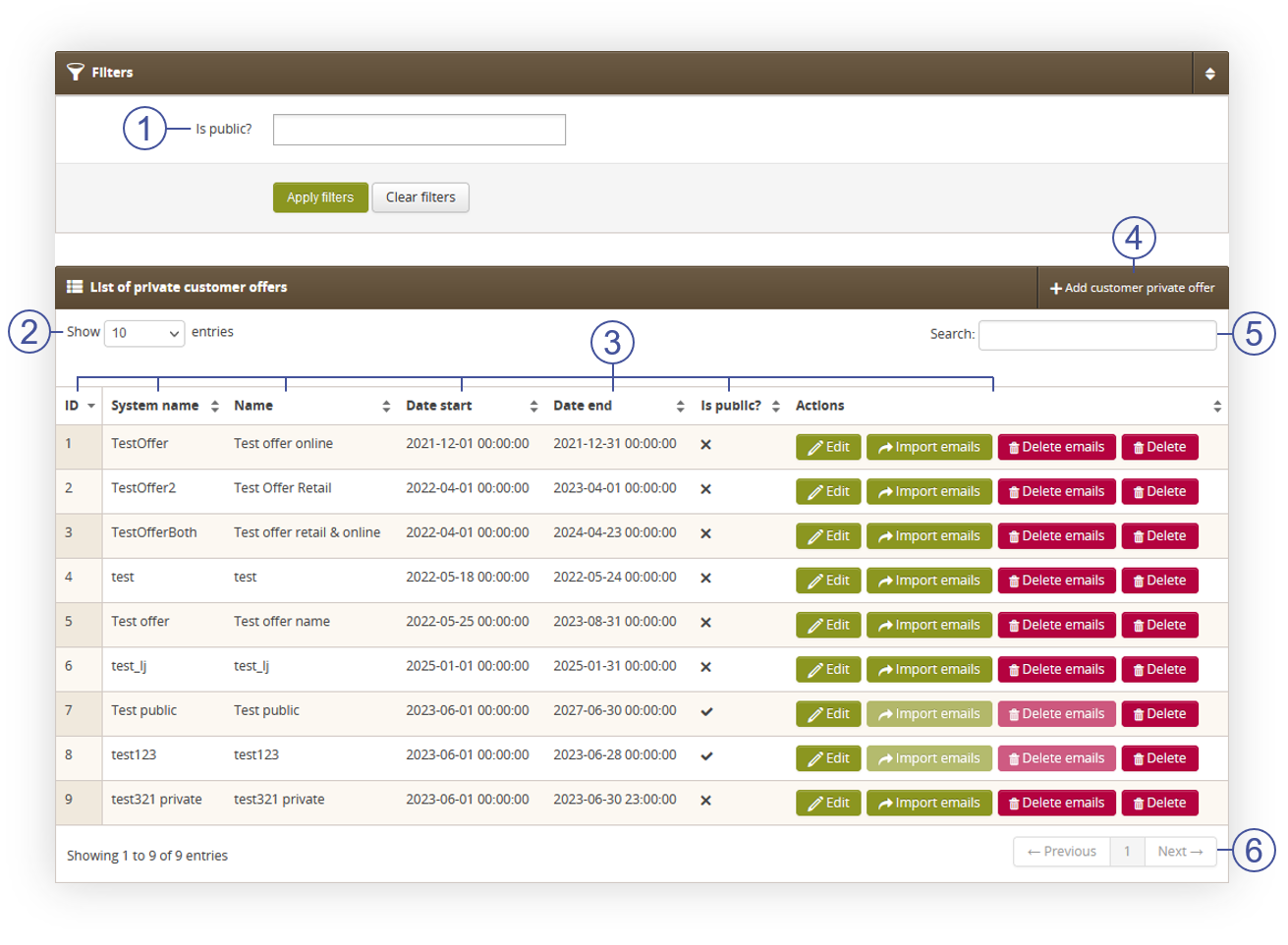Apply the selected filters

[320, 197]
